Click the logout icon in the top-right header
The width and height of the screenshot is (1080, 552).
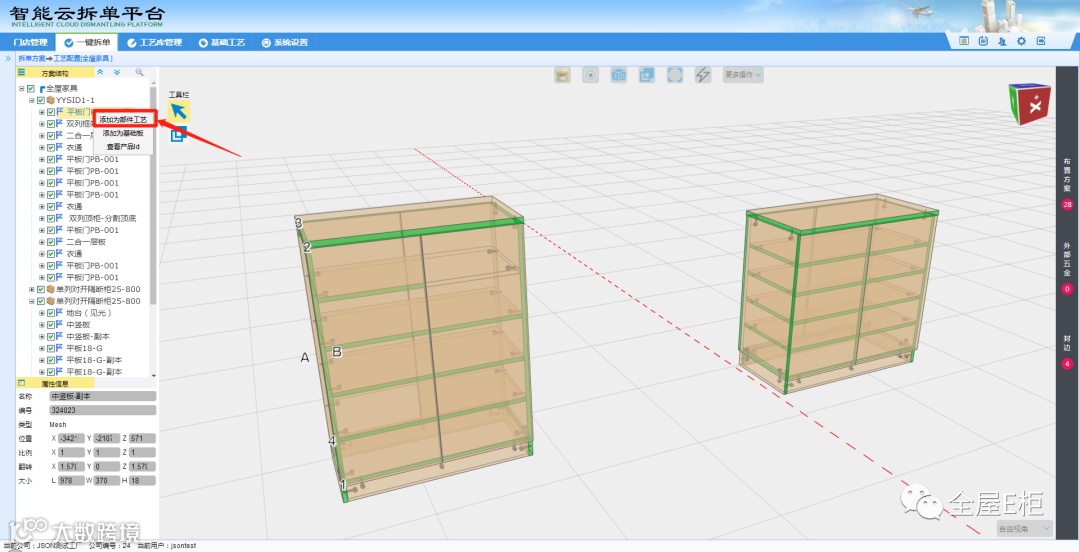tap(1041, 41)
